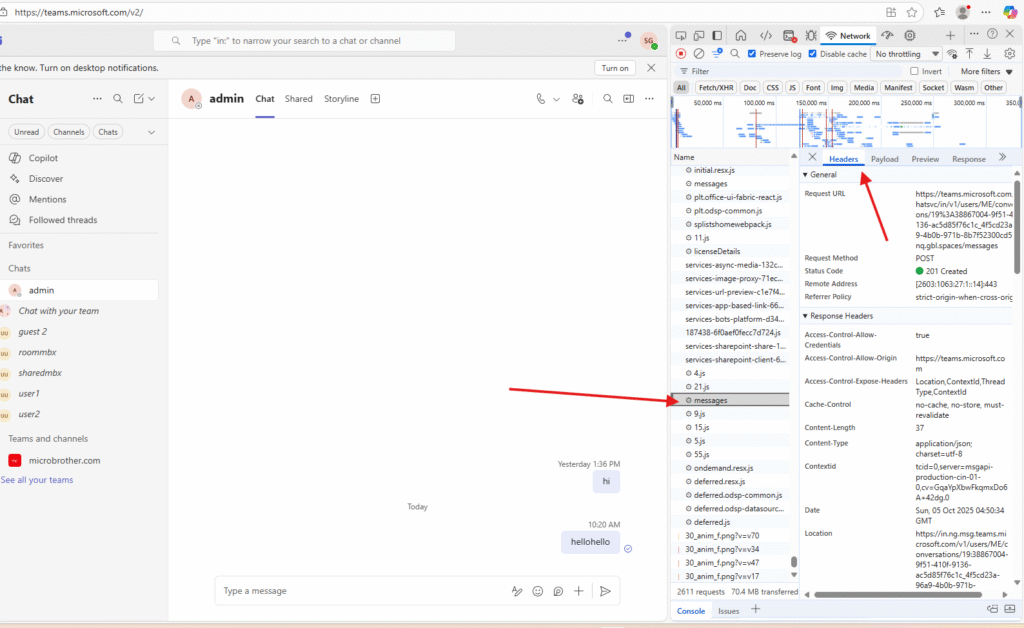Toggle the Disable cache checkbox
The width and height of the screenshot is (1024, 628).
click(813, 54)
